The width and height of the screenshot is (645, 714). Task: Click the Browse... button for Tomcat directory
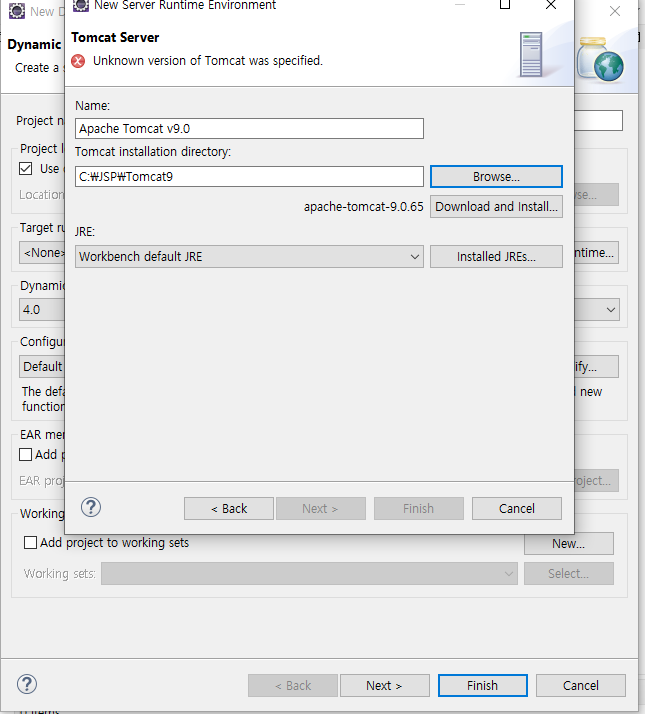[x=496, y=176]
